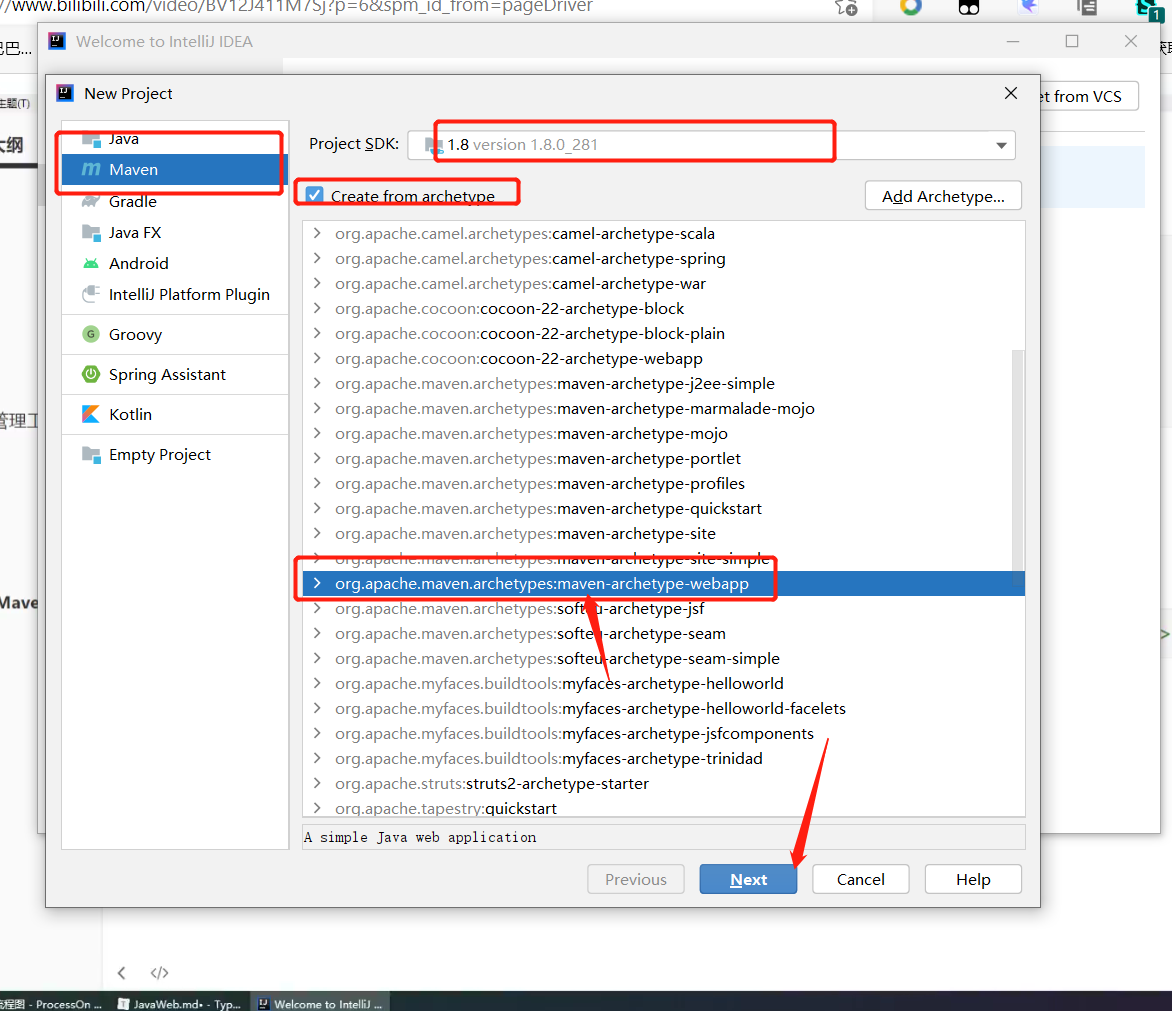Select maven-archetype-mojo row
This screenshot has width=1172, height=1011.
point(664,433)
